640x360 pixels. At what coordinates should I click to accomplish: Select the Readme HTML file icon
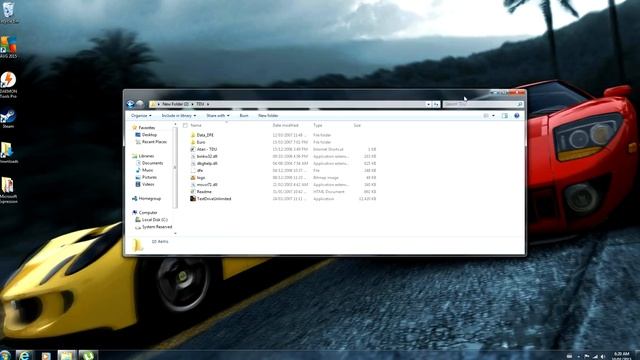(193, 191)
